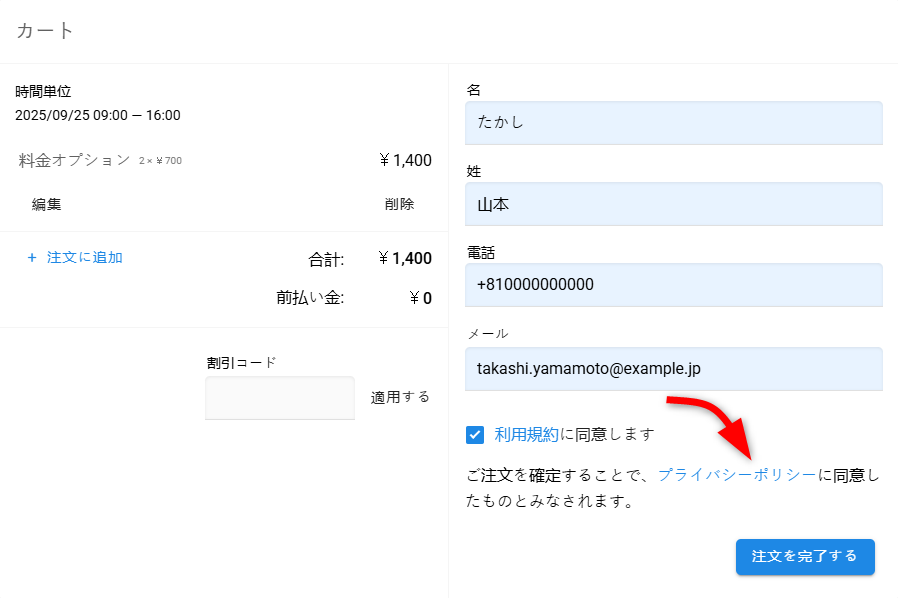898x598 pixels.
Task: Open the プライバシーポリシー link
Action: pyautogui.click(x=737, y=475)
